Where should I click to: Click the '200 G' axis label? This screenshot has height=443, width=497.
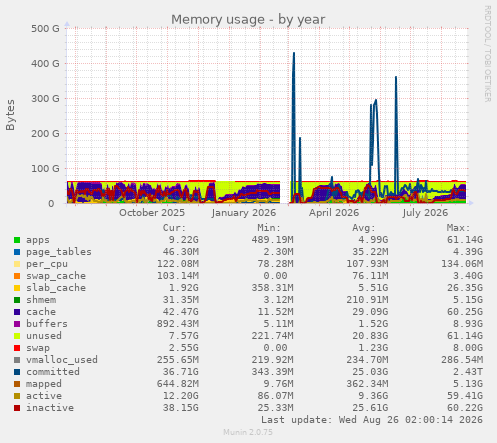(x=45, y=133)
